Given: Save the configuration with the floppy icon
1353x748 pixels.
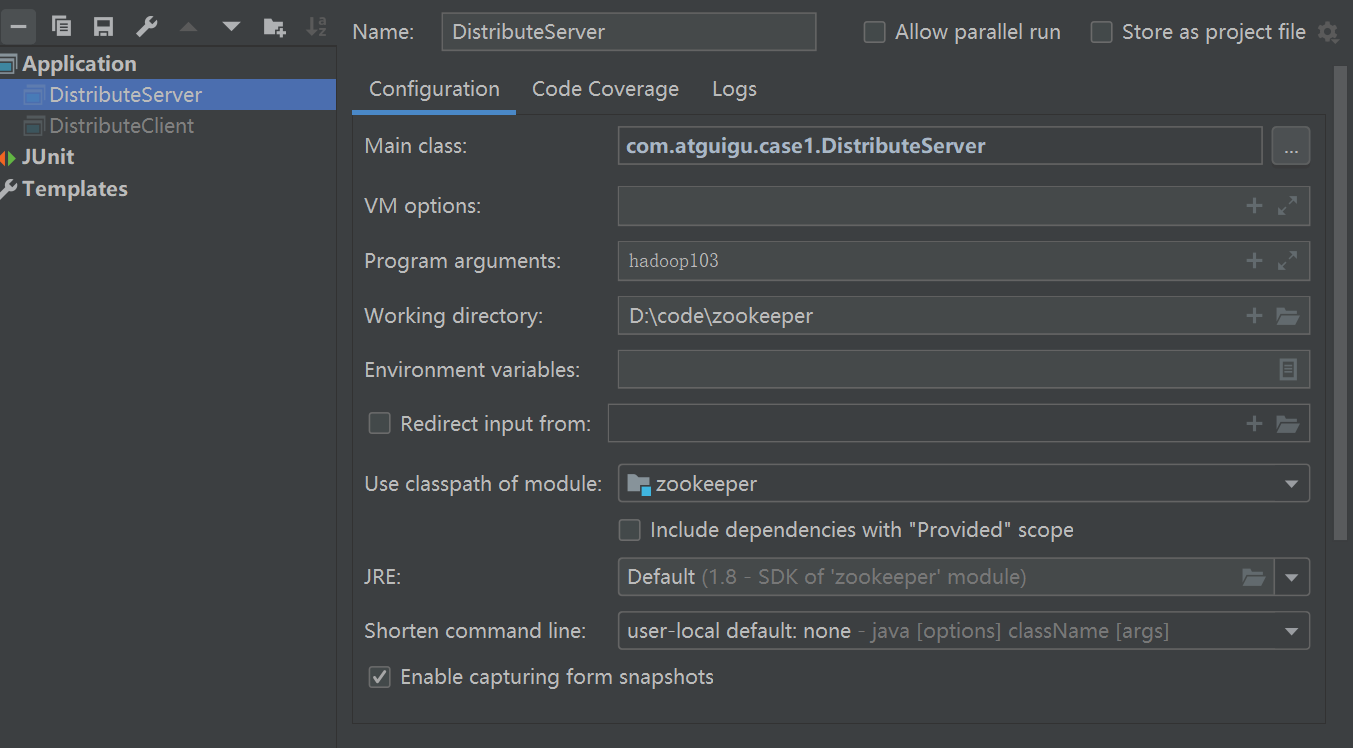Looking at the screenshot, I should 103,27.
